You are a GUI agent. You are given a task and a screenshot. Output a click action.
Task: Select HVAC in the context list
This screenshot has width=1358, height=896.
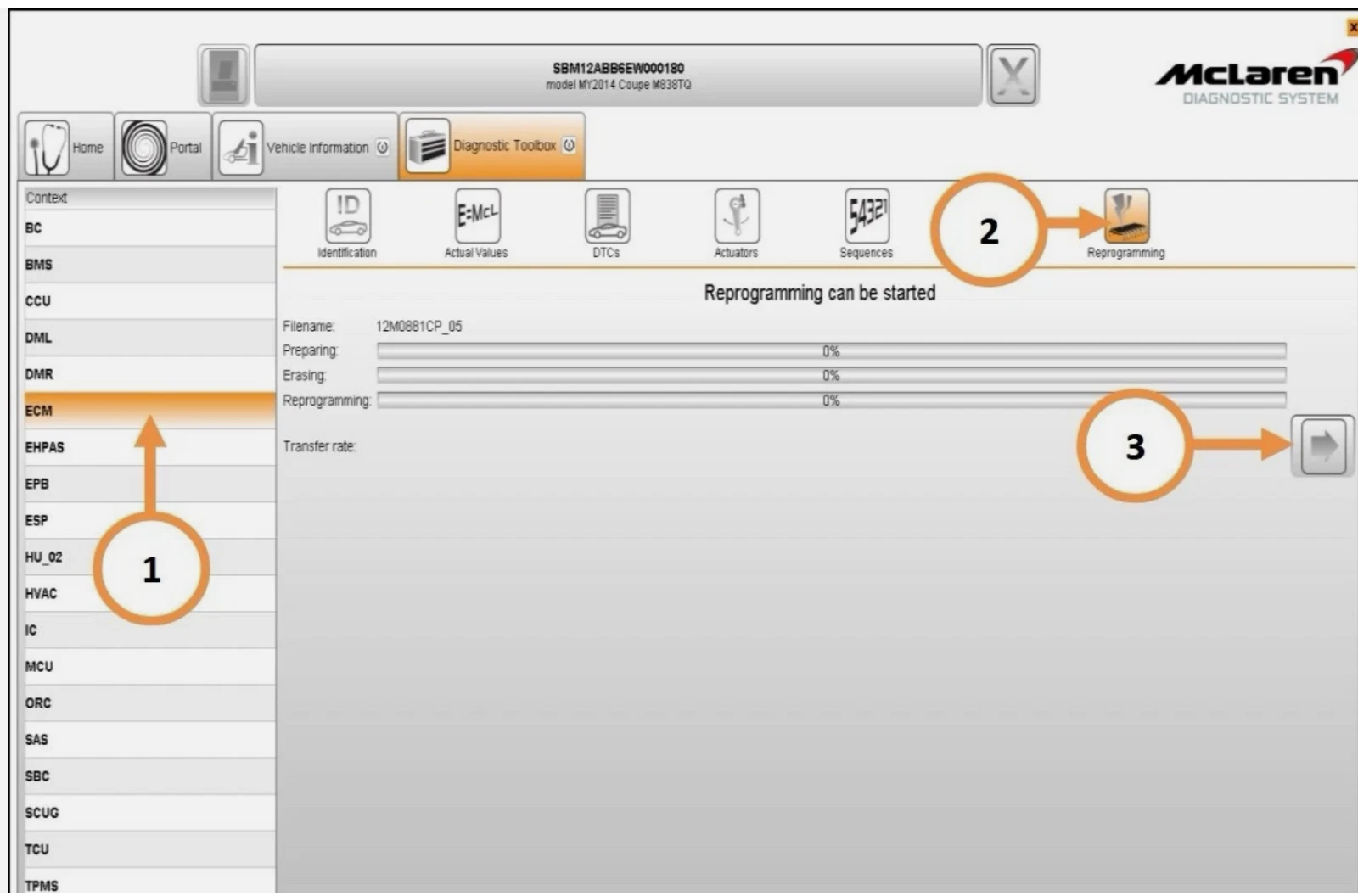point(149,593)
